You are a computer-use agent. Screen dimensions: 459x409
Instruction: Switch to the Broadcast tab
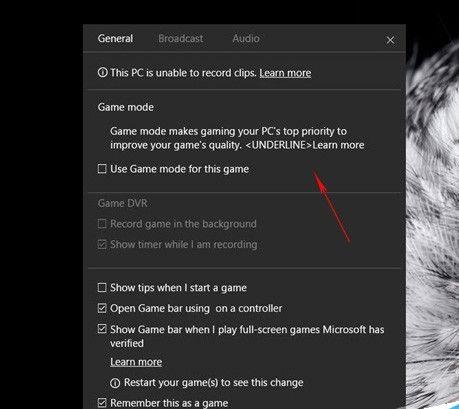tap(180, 39)
